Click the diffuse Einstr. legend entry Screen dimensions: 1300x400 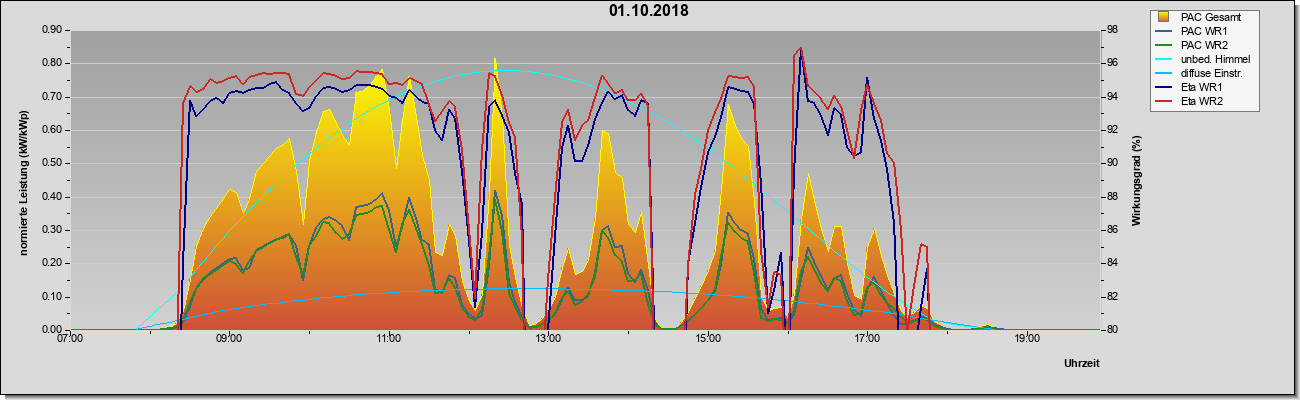coord(1215,73)
